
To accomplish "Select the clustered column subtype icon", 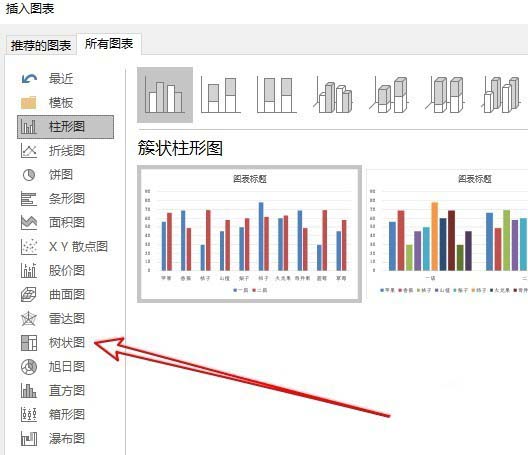I will (165, 95).
